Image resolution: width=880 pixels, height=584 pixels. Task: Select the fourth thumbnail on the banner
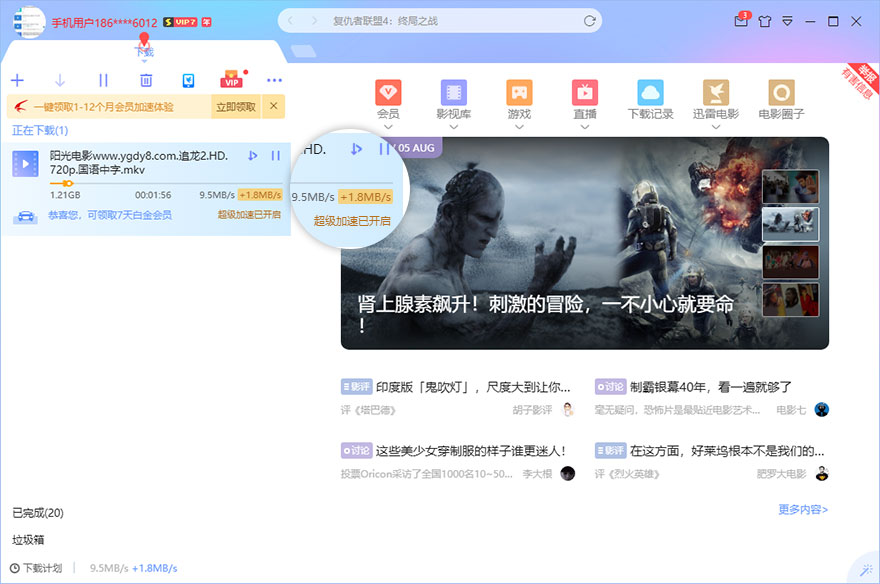pyautogui.click(x=790, y=300)
